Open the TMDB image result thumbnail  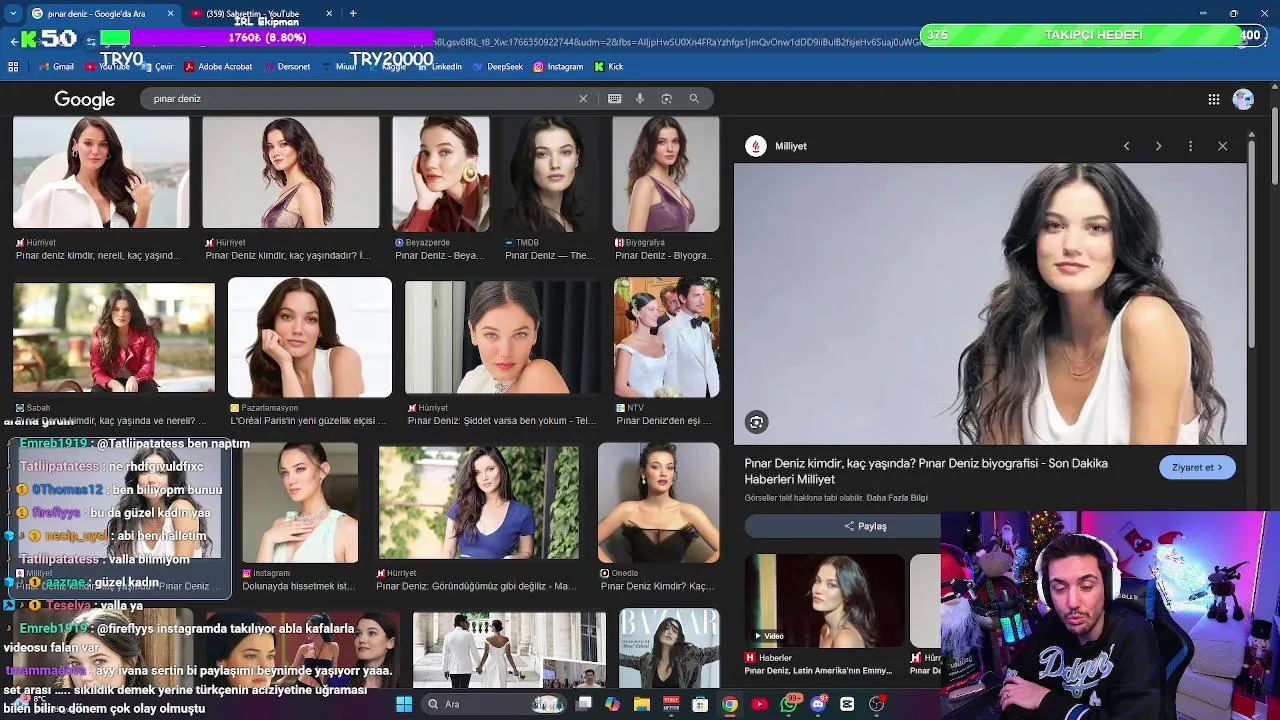pos(549,174)
